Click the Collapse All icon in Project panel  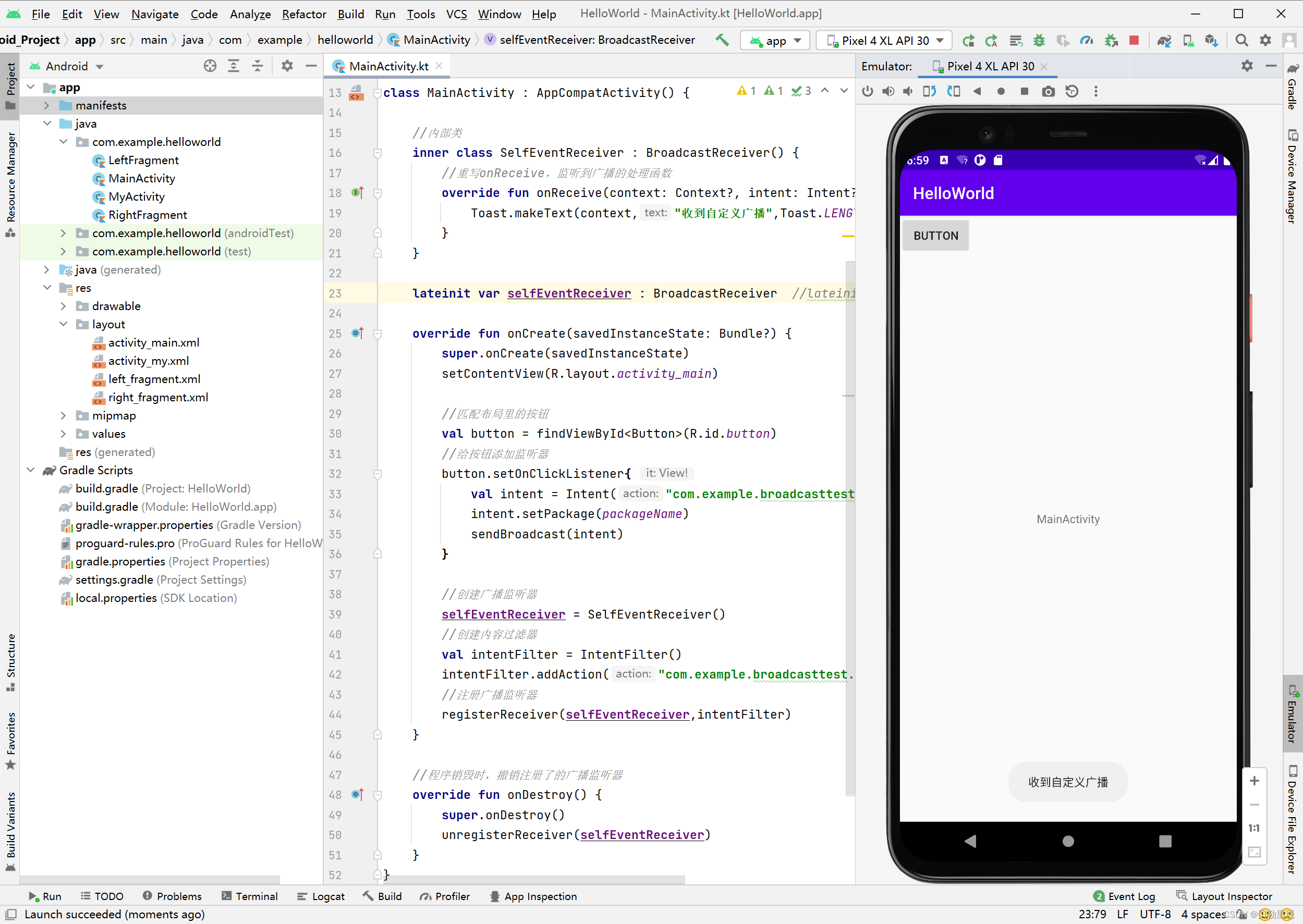257,66
